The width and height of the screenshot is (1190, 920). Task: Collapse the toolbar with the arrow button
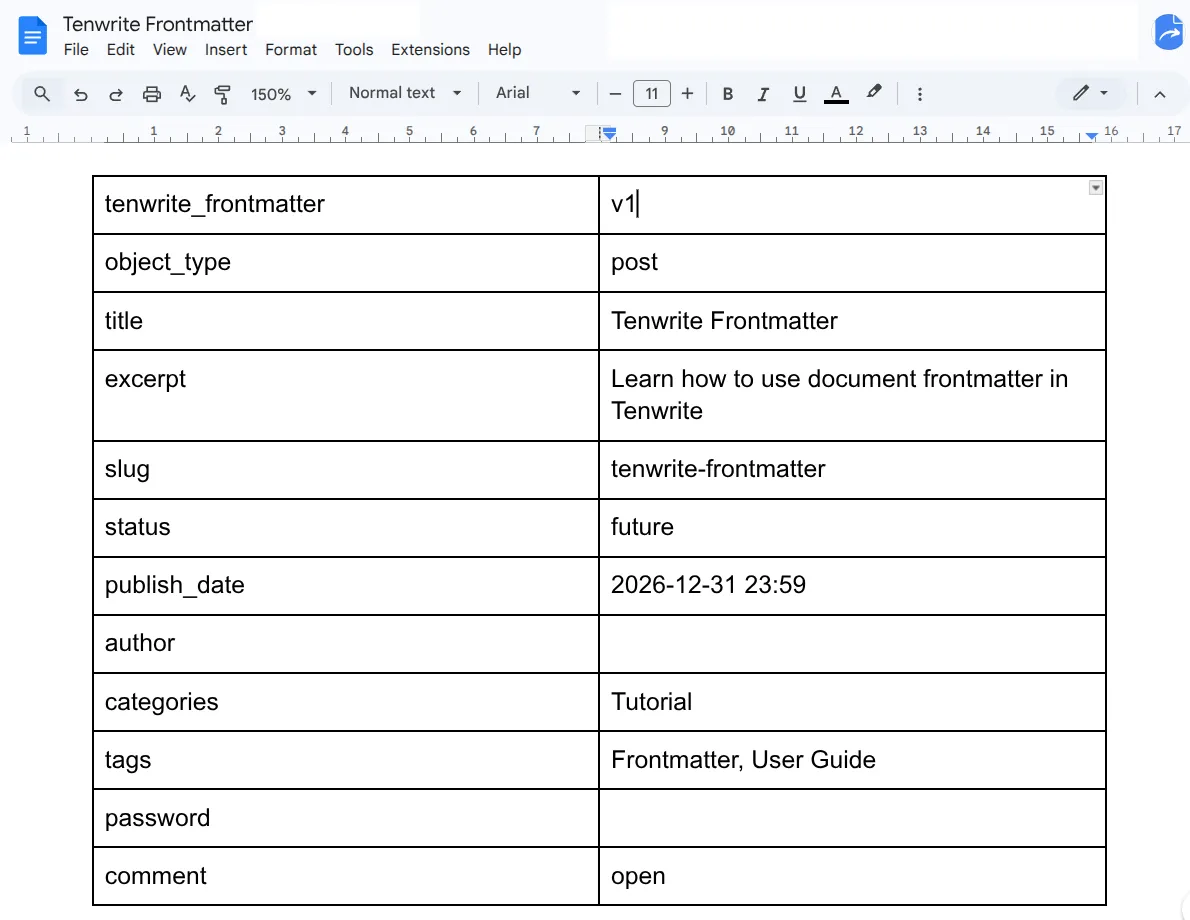click(1159, 93)
